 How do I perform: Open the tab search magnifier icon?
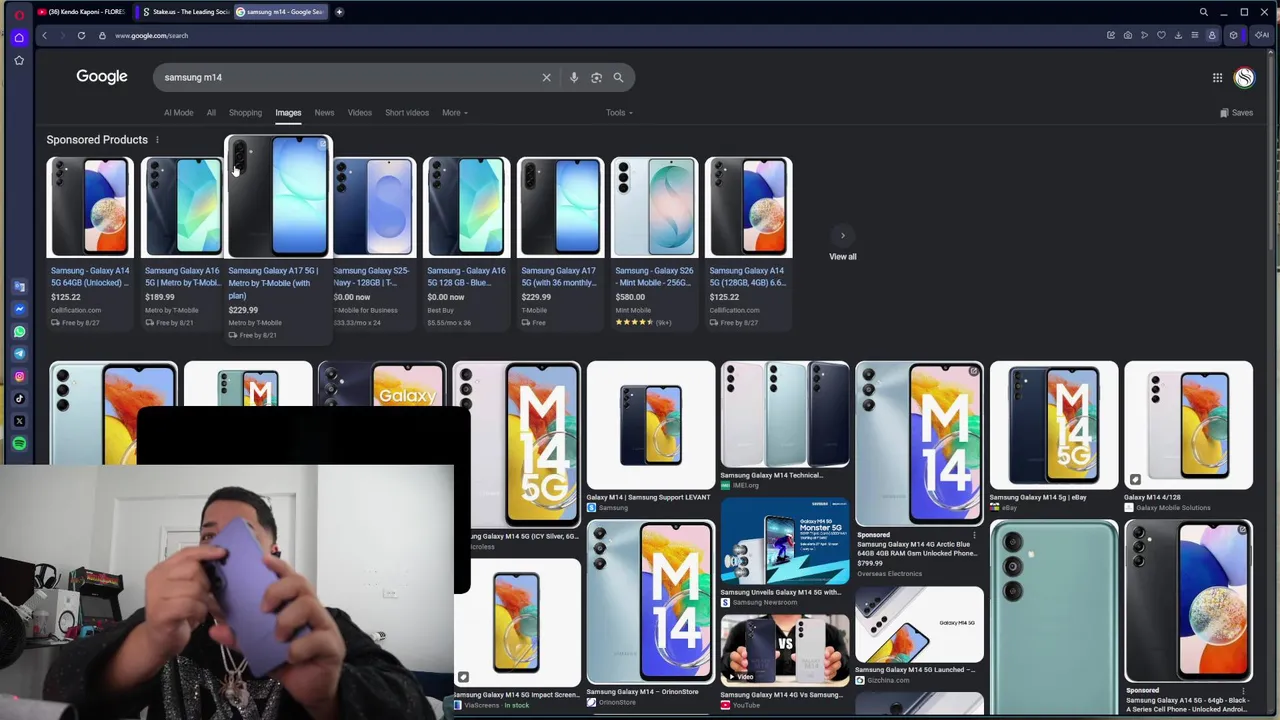(1204, 12)
